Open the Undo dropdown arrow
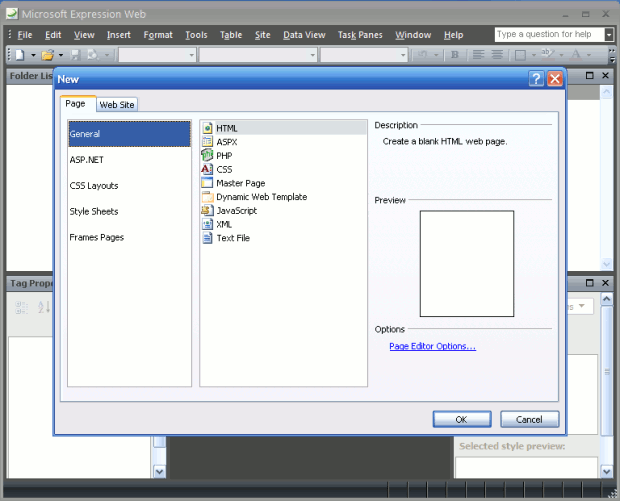The height and width of the screenshot is (501, 620). [436, 55]
